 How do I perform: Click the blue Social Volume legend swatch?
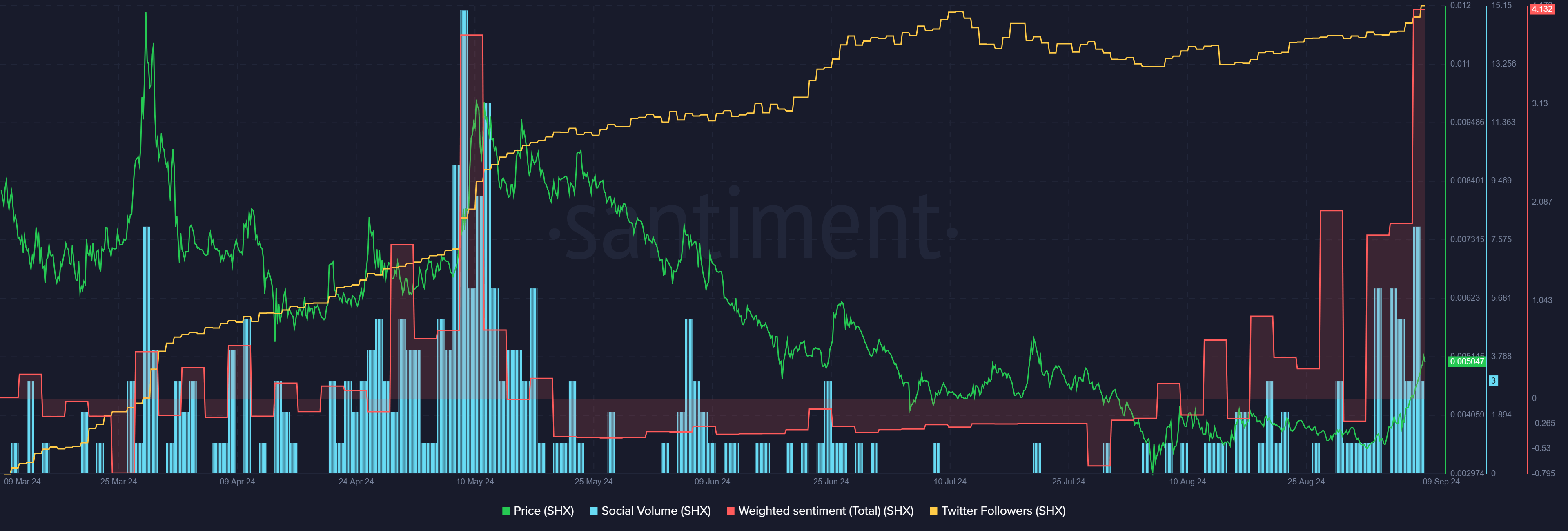pos(593,511)
